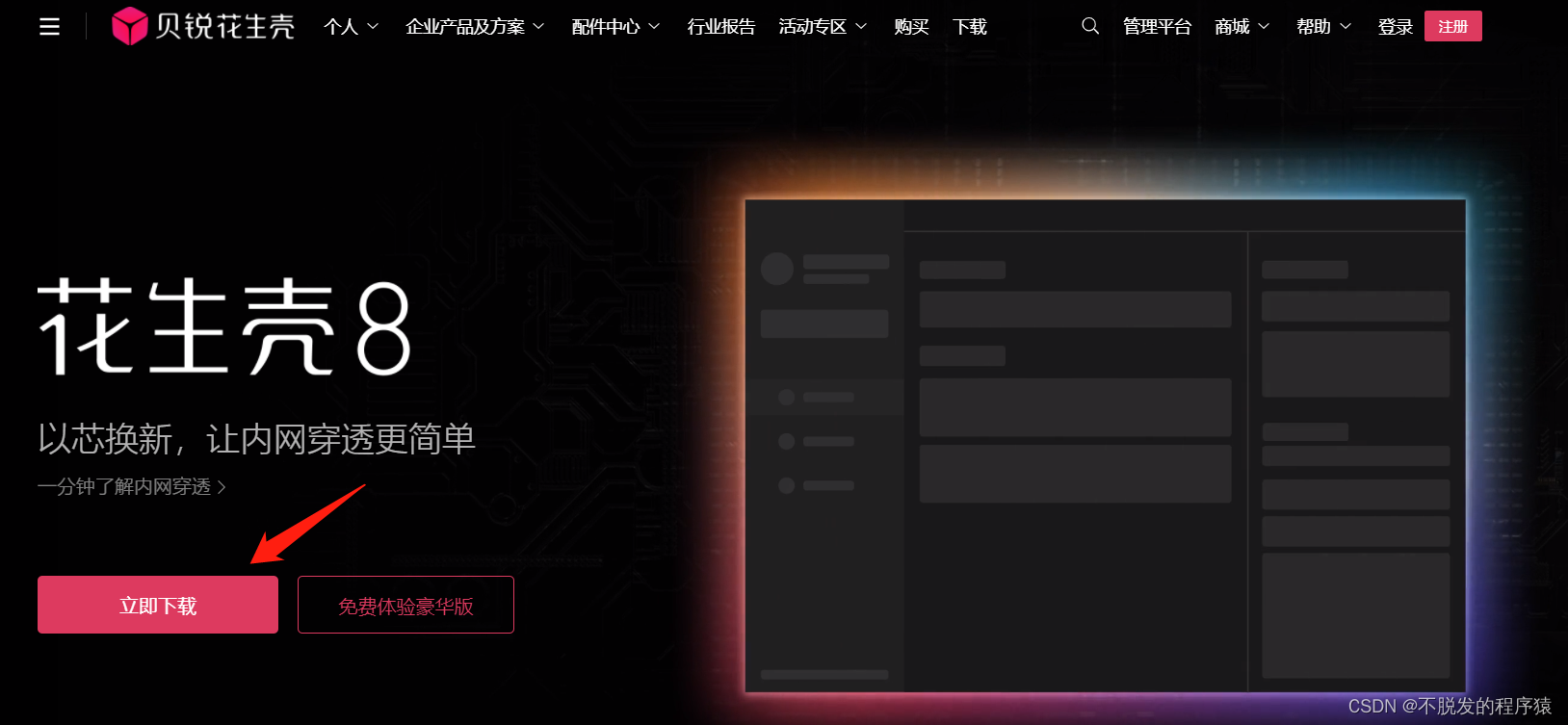The height and width of the screenshot is (725, 1568).
Task: Expand the 个人 dropdown menu
Action: pyautogui.click(x=351, y=27)
